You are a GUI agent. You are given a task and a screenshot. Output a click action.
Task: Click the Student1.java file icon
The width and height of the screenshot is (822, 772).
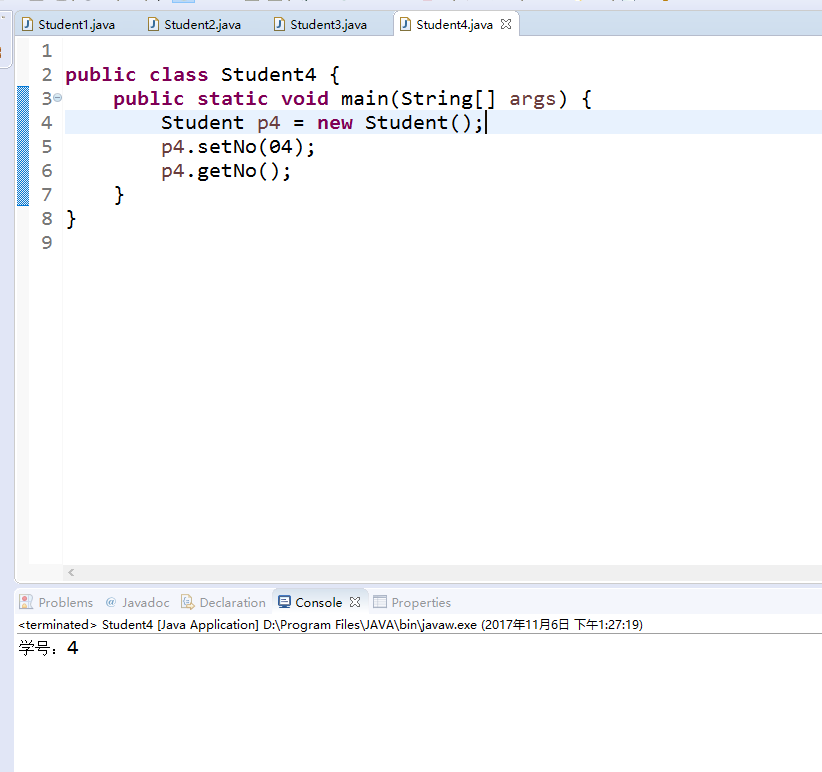point(28,24)
